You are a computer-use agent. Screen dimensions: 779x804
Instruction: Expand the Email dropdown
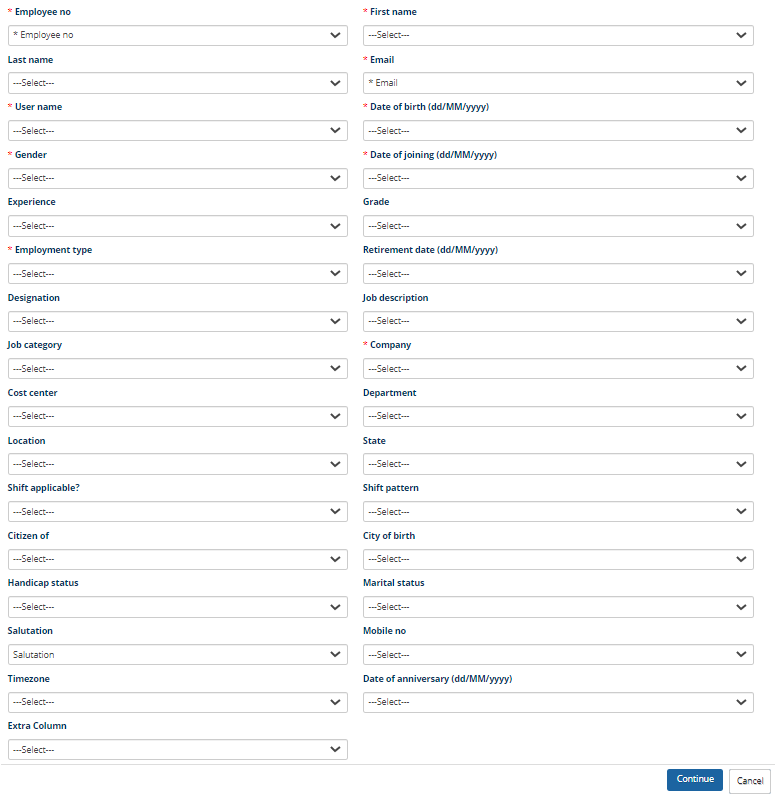[558, 83]
